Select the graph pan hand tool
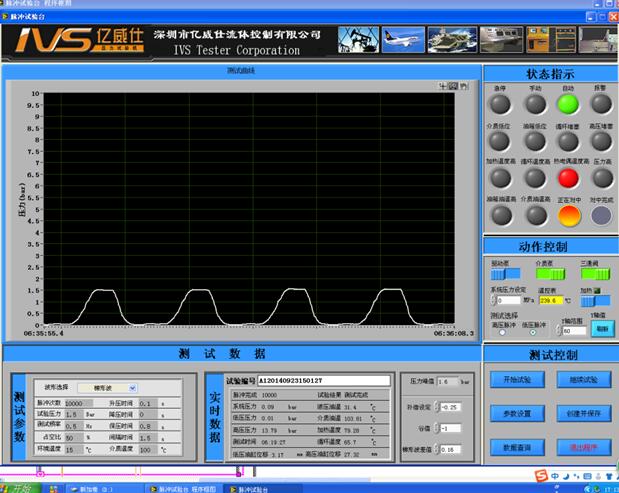Image resolution: width=619 pixels, height=493 pixels. click(463, 86)
